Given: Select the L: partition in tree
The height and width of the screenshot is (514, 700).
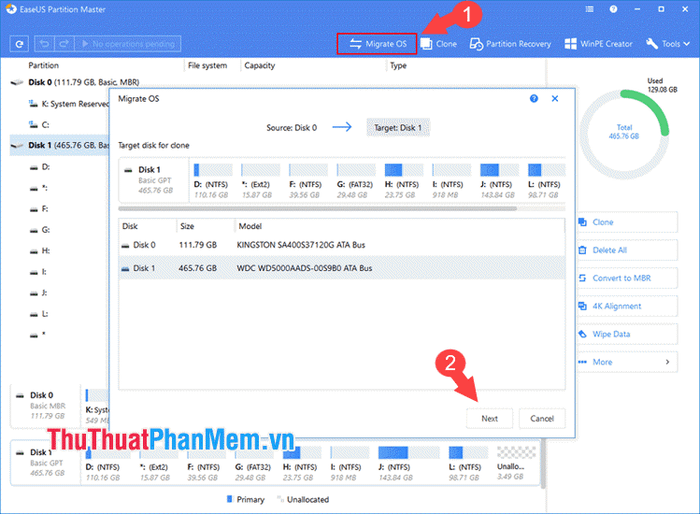Looking at the screenshot, I should click(x=39, y=314).
